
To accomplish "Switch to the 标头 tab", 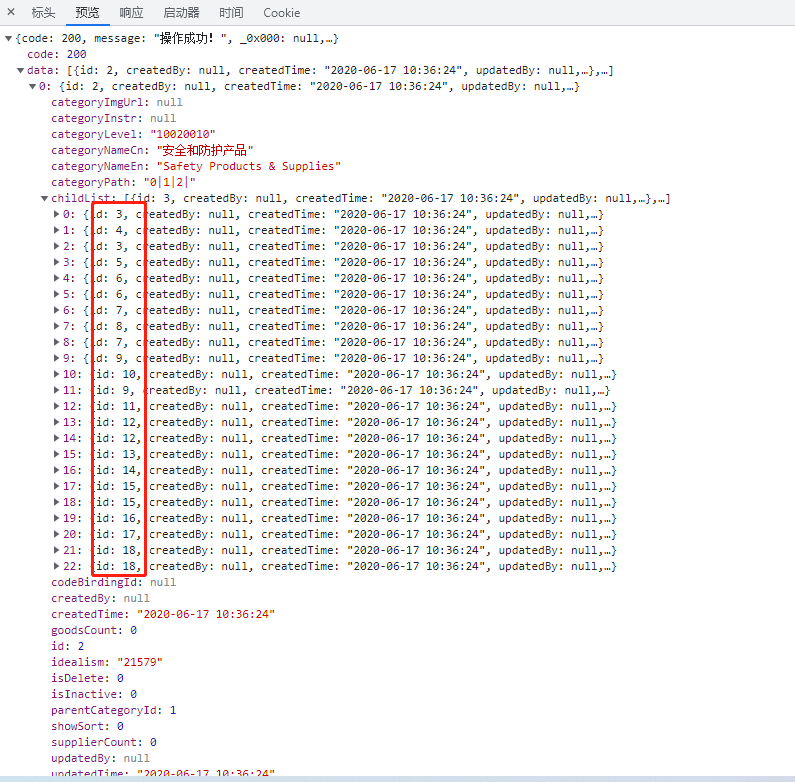I will [43, 13].
